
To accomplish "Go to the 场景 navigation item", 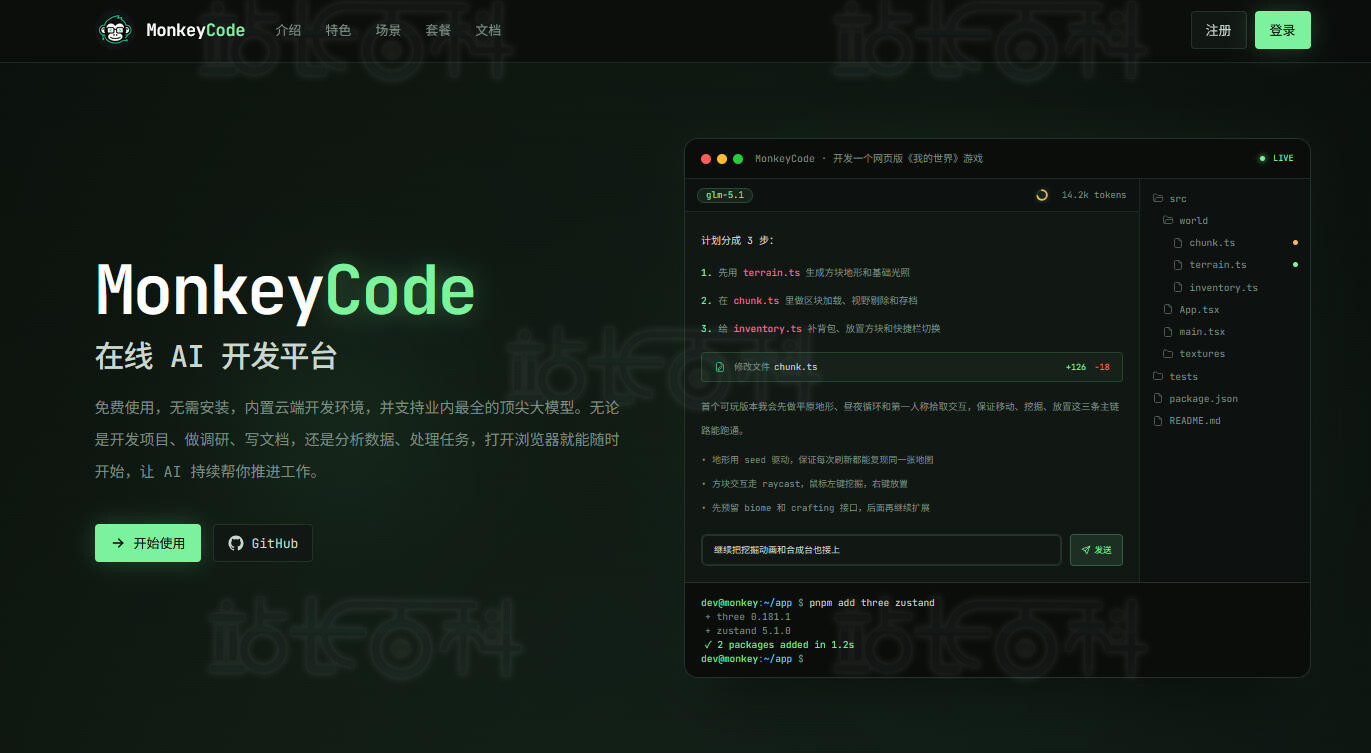I will [388, 30].
